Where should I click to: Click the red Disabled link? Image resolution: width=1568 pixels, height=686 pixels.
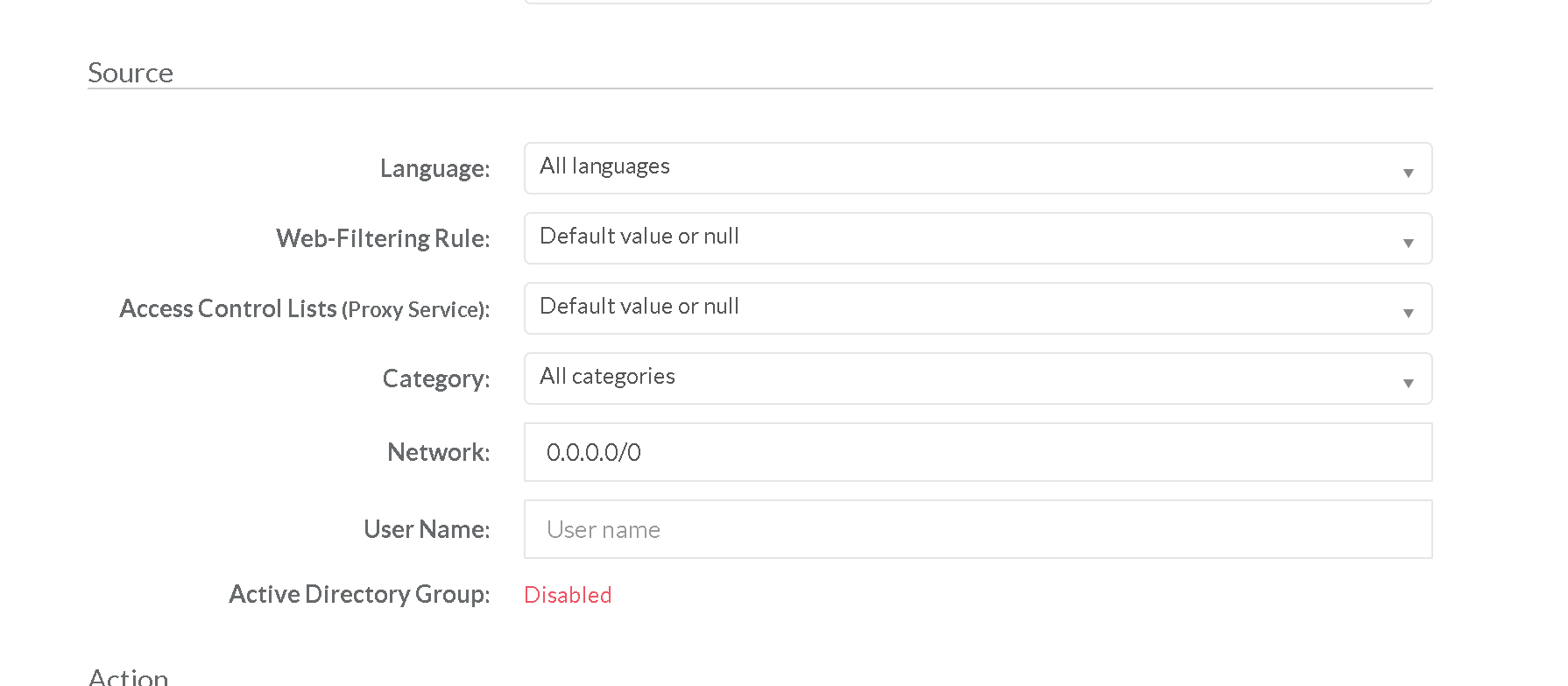coord(568,595)
